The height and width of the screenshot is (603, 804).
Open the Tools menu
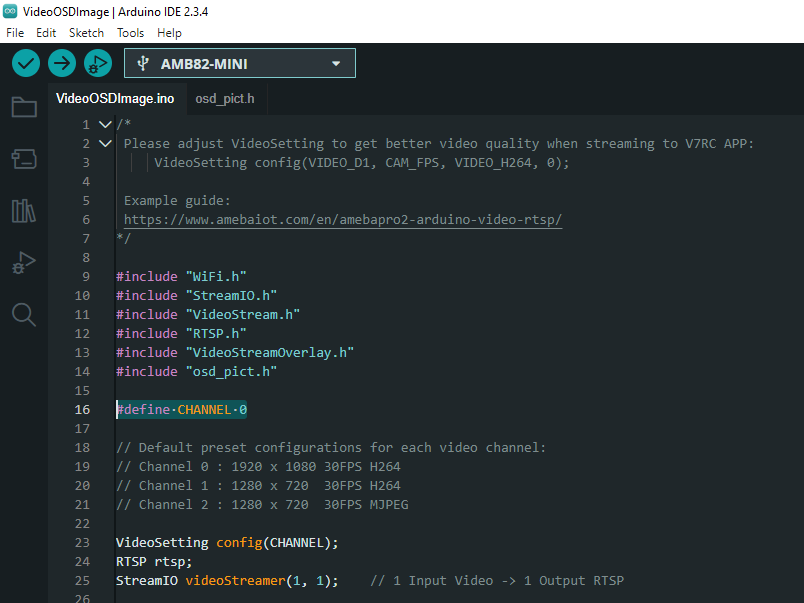(x=130, y=33)
